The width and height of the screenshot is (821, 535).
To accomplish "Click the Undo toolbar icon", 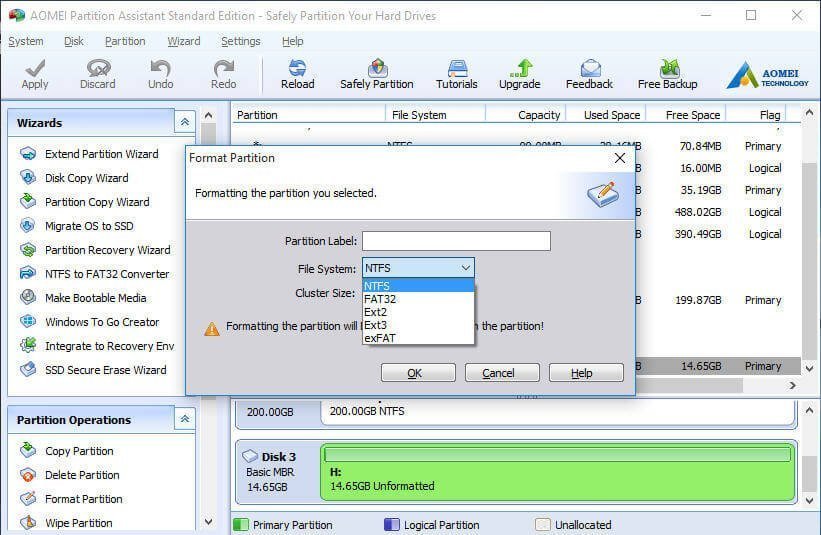I will (160, 74).
